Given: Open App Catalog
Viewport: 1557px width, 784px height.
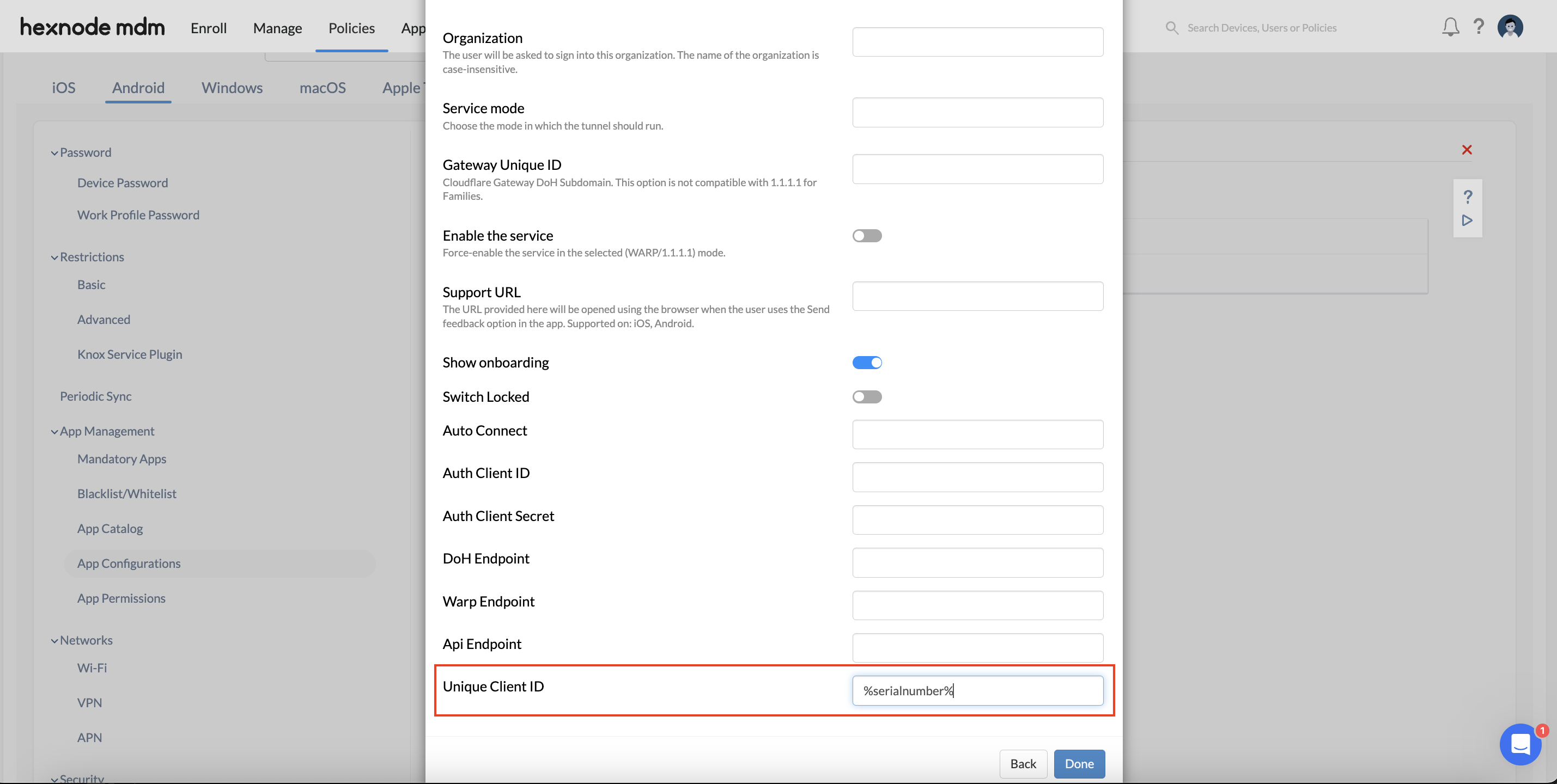Looking at the screenshot, I should (x=110, y=529).
